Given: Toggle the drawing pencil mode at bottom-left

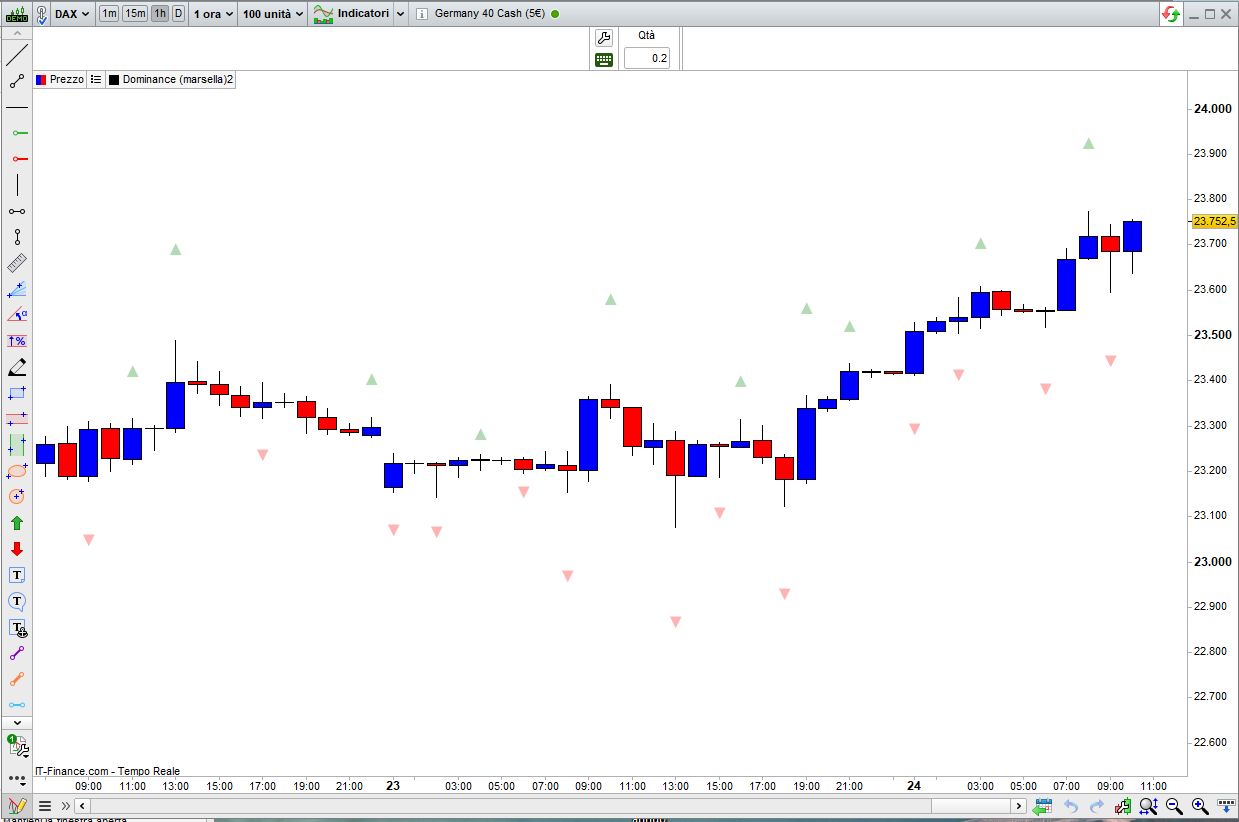Looking at the screenshot, I should [17, 806].
